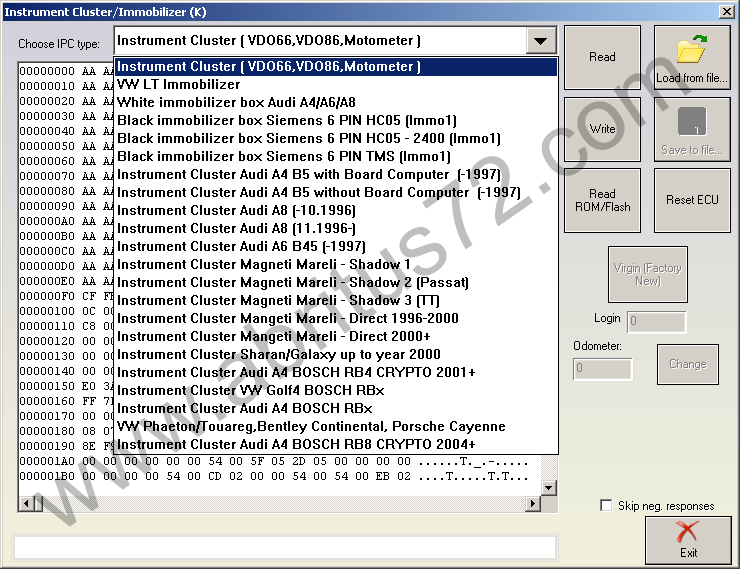740x569 pixels.
Task: Select Mangeti Mareli - Direct 2000+
Action: tap(336, 336)
